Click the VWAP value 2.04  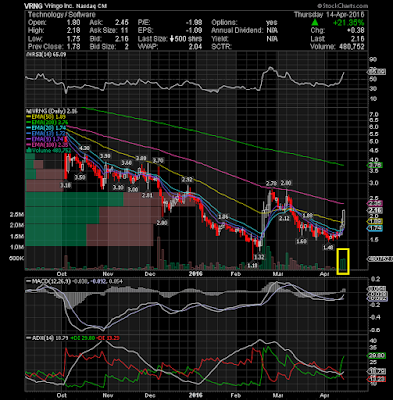(195, 47)
